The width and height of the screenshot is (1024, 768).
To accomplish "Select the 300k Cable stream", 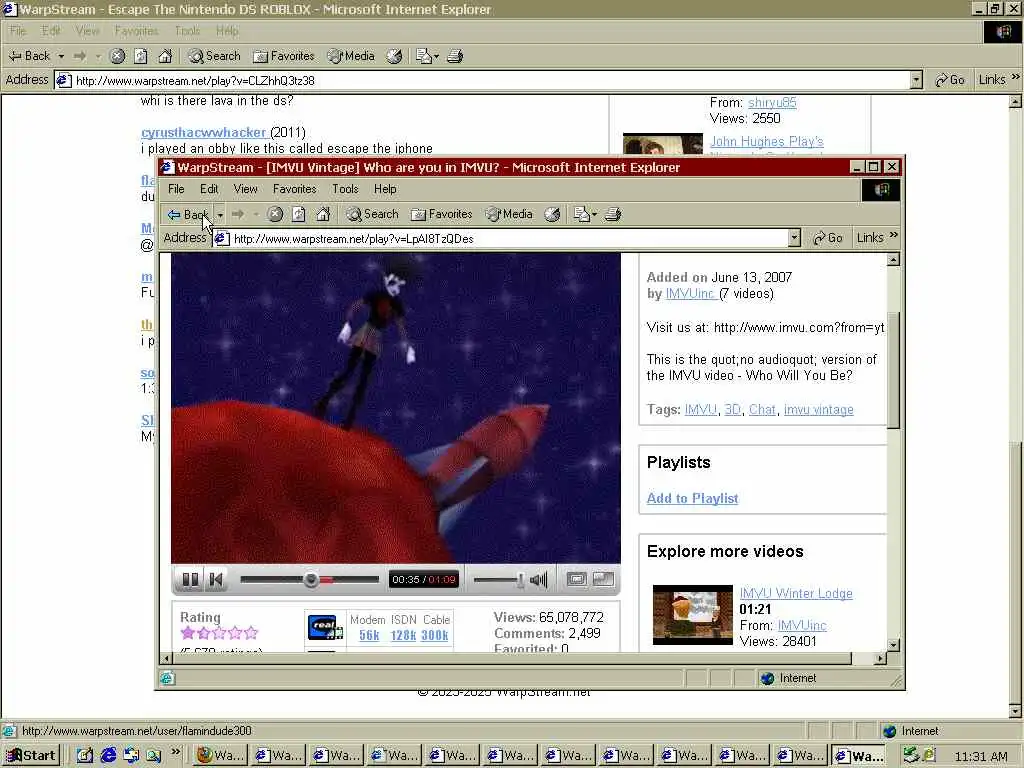I will click(x=435, y=635).
